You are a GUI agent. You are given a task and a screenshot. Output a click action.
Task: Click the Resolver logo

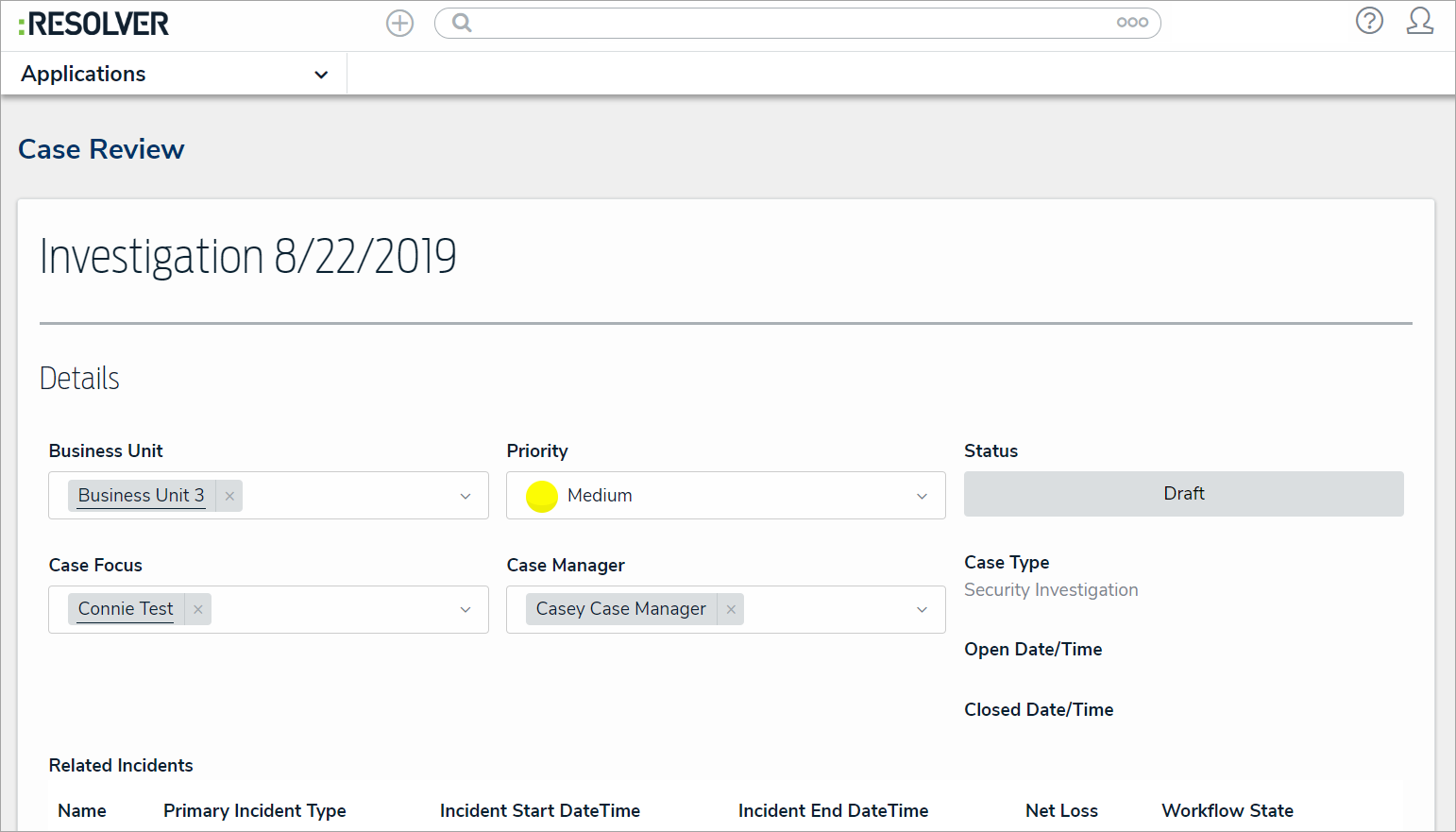(93, 24)
